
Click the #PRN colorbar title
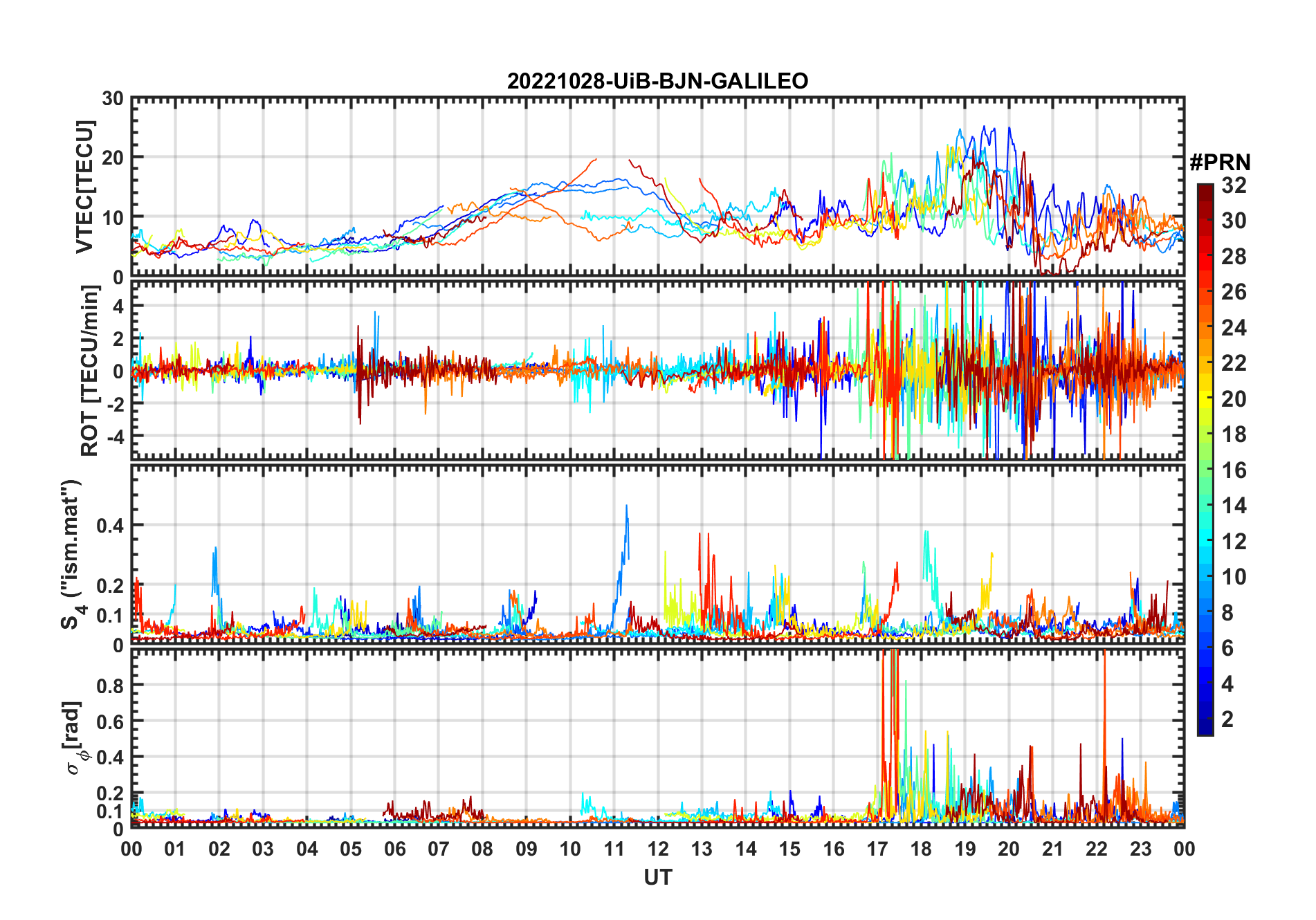pyautogui.click(x=1220, y=163)
